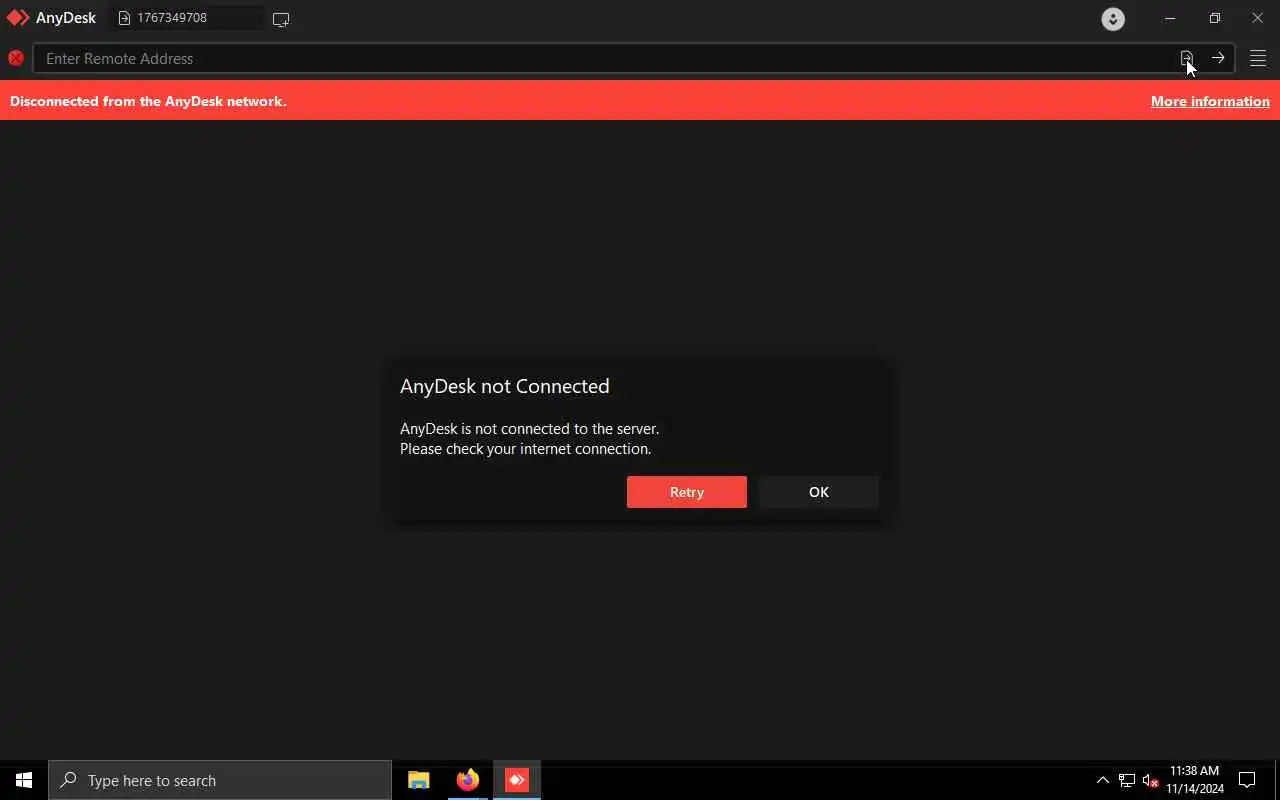The height and width of the screenshot is (800, 1280).
Task: Click the 'AnyDesk not Connected' dialog title
Action: (x=505, y=386)
